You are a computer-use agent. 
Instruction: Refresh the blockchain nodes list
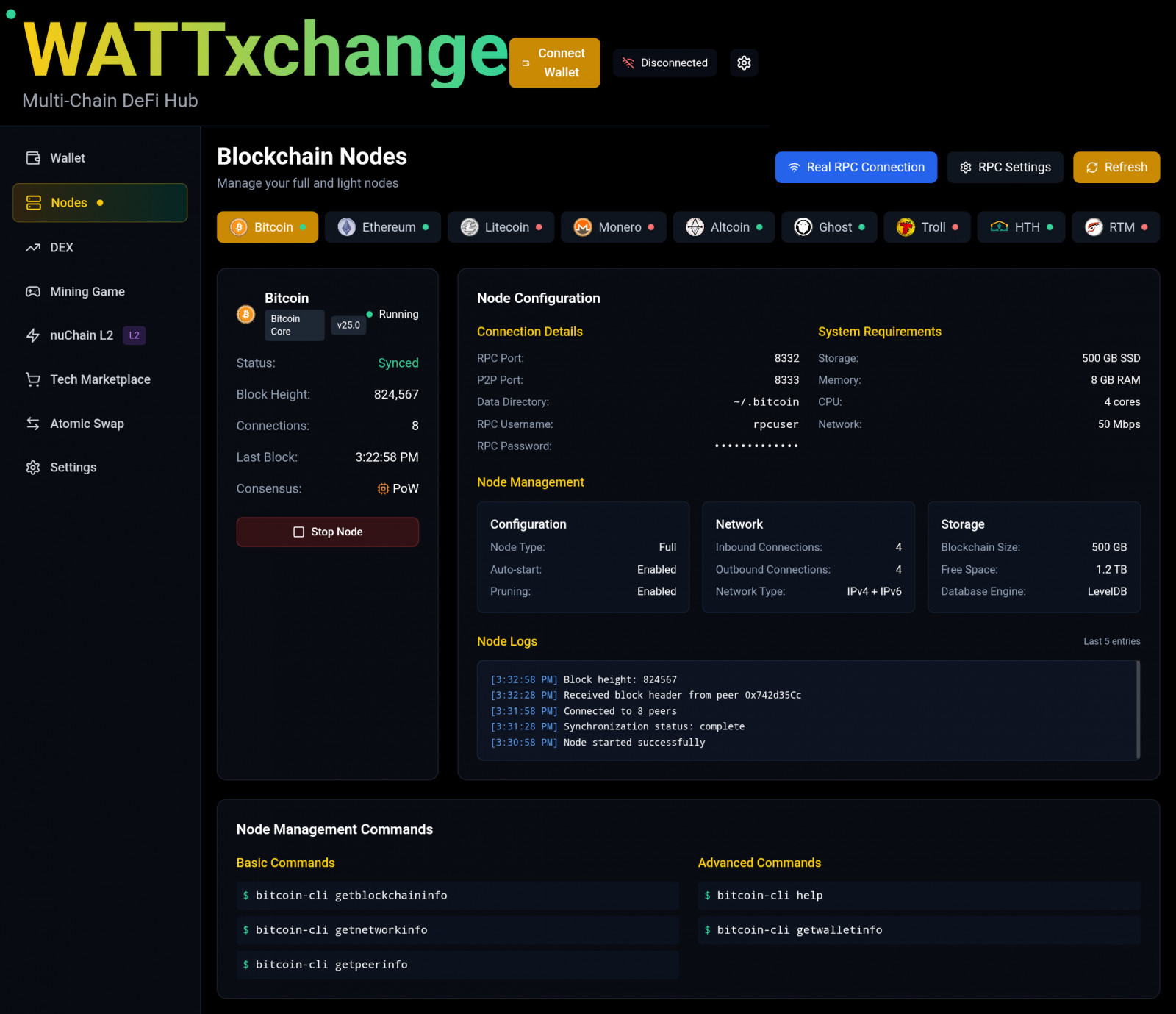[1116, 168]
